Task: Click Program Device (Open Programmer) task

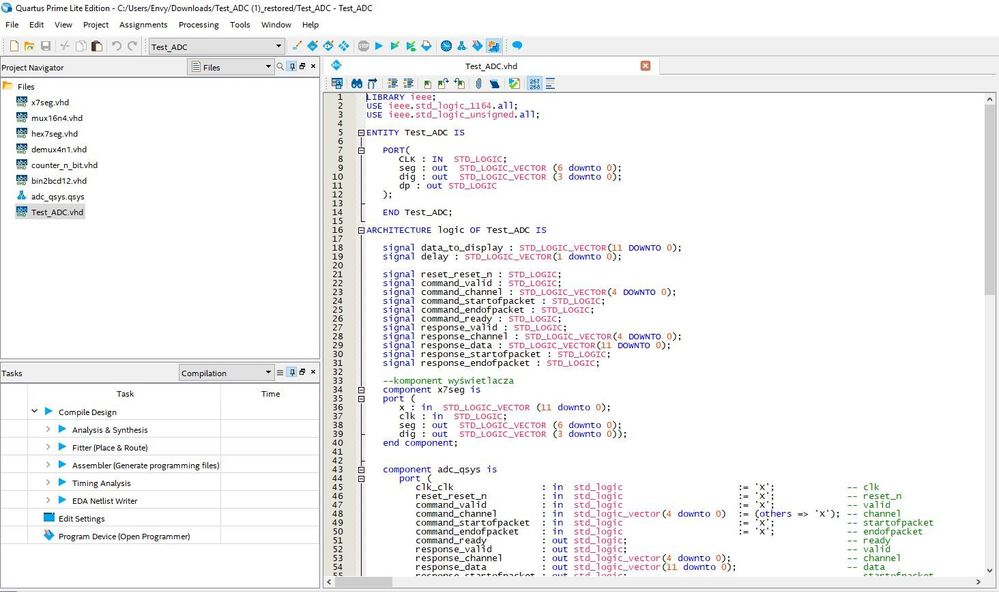Action: pos(123,536)
